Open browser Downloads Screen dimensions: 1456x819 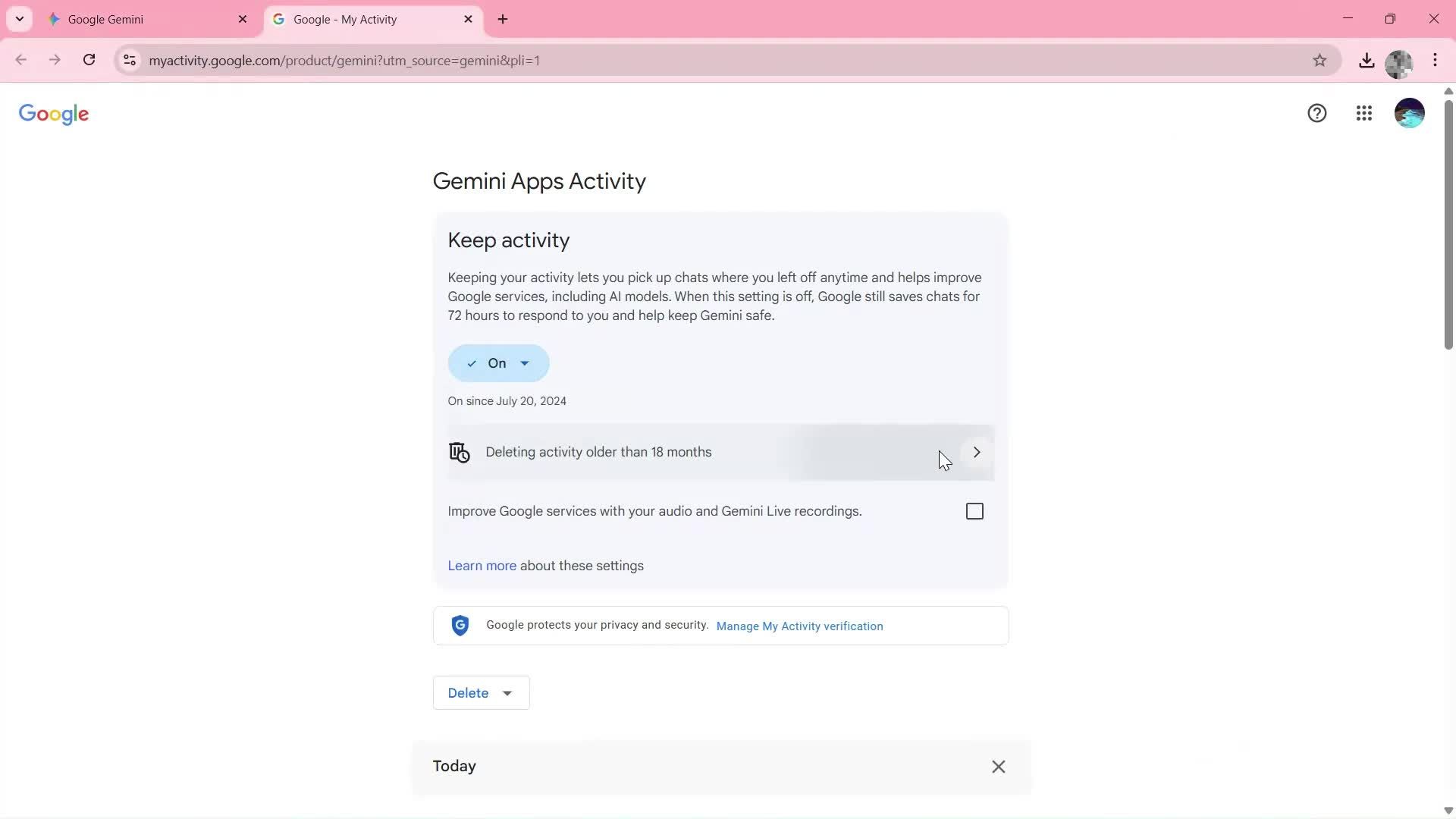tap(1366, 60)
